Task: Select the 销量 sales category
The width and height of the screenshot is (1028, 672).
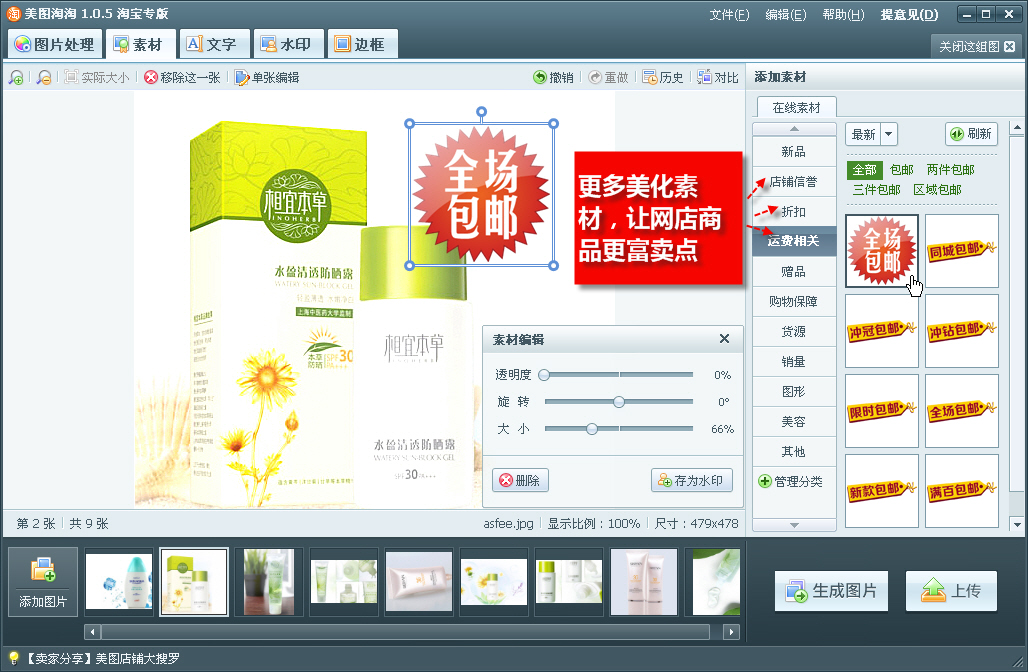Action: click(794, 361)
